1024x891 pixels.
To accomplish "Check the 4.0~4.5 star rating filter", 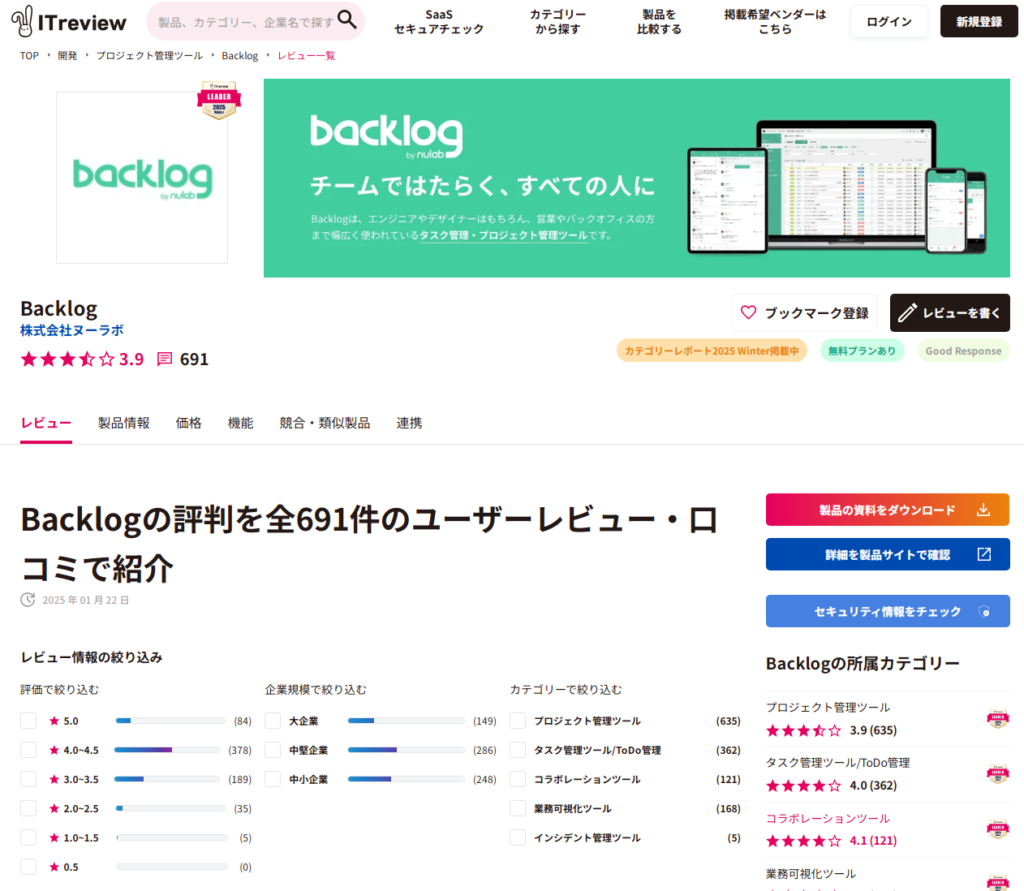I will click(29, 750).
